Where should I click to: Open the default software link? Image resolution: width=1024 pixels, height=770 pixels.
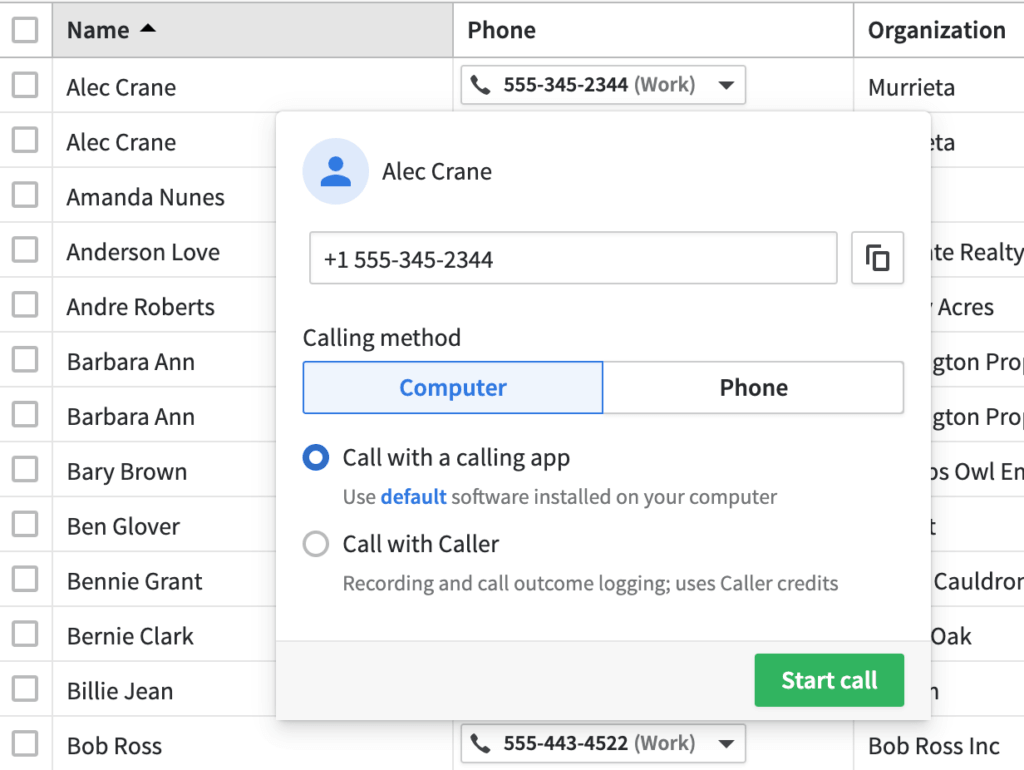click(x=413, y=497)
